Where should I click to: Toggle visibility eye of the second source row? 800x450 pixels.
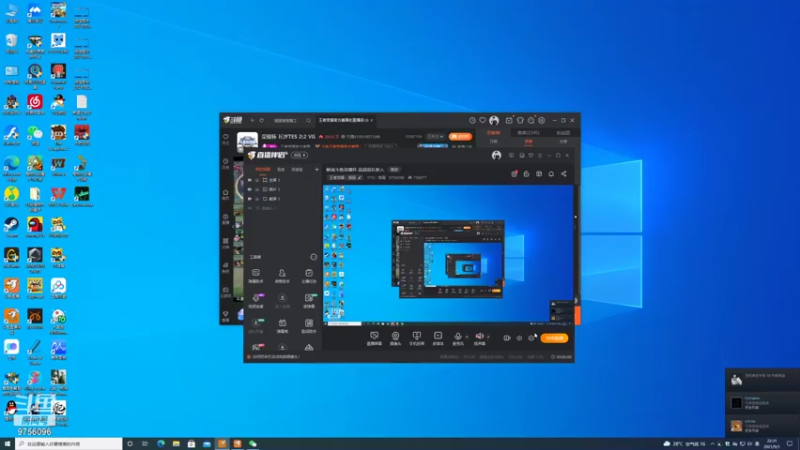249,189
